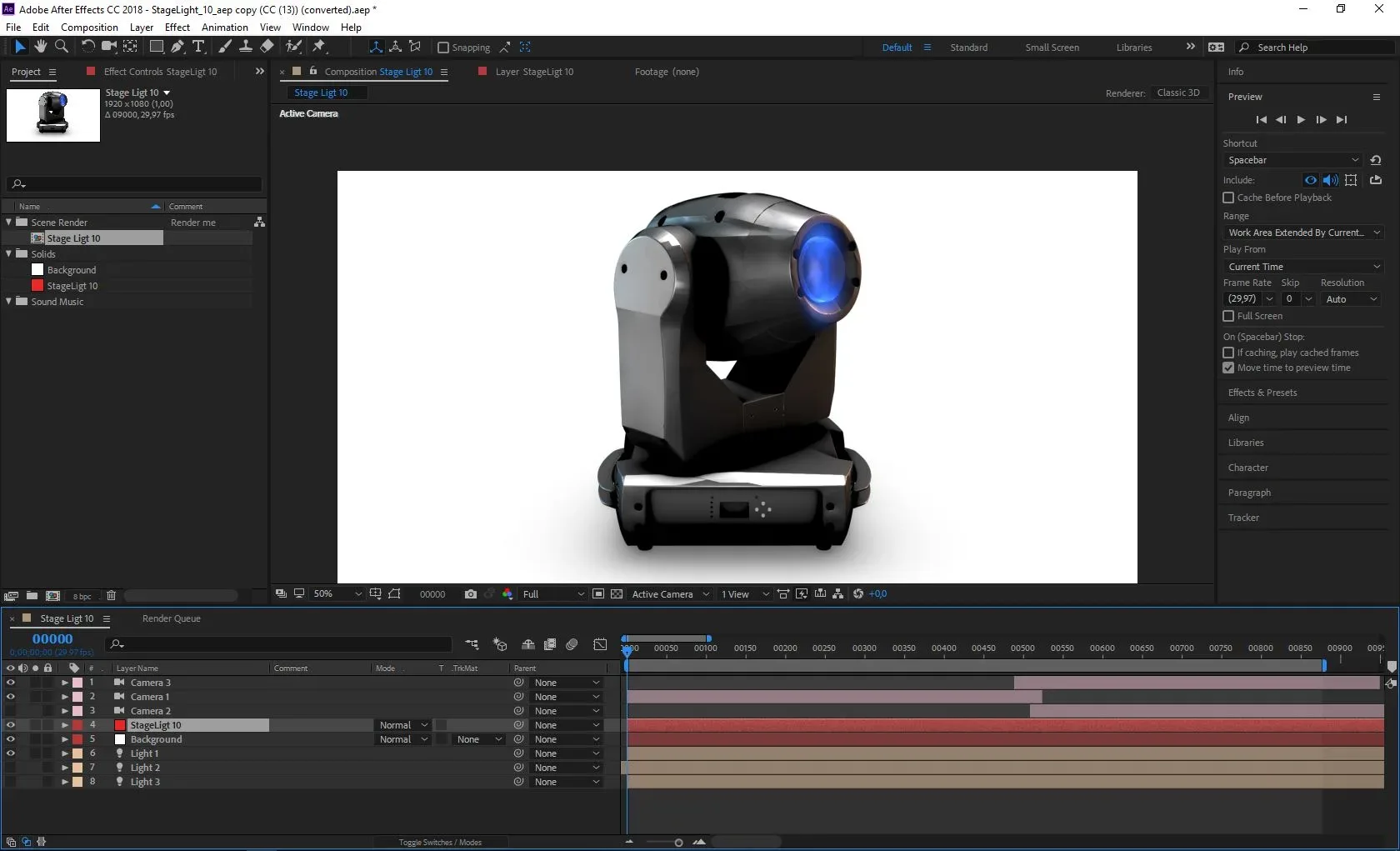Viewport: 1400px width, 851px height.
Task: Select the Horizontal Type tool
Action: [198, 47]
